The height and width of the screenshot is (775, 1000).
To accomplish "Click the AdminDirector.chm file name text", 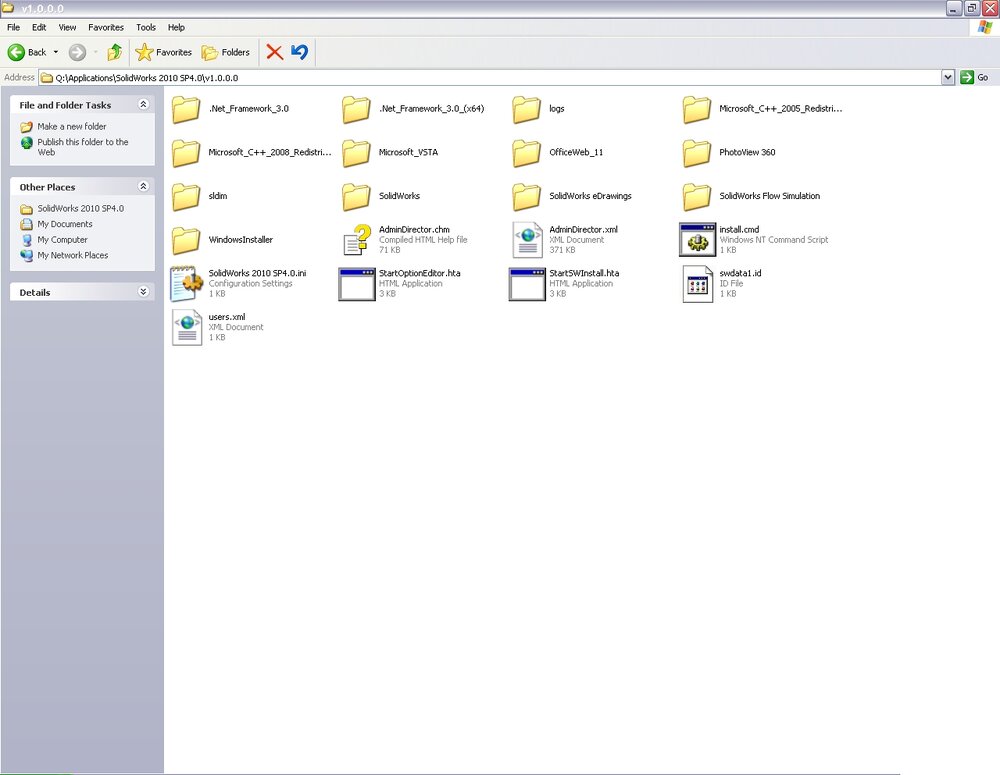I will pos(414,229).
